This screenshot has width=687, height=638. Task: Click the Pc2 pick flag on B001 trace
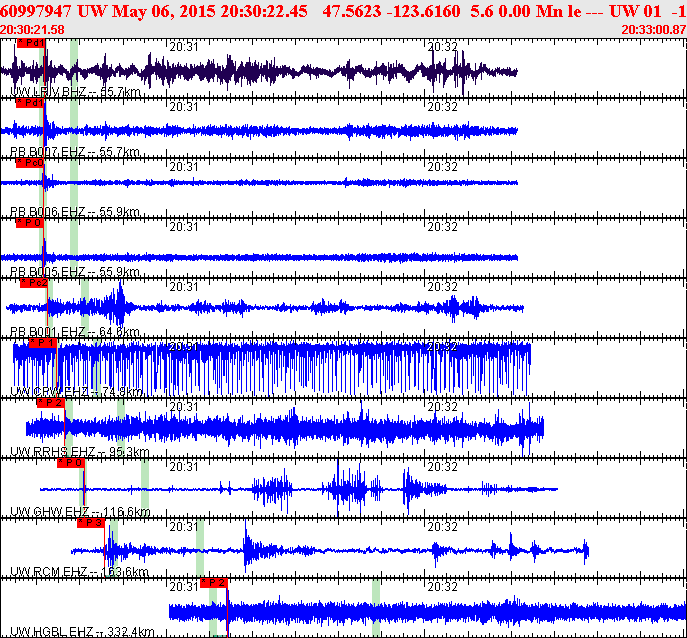point(34,283)
